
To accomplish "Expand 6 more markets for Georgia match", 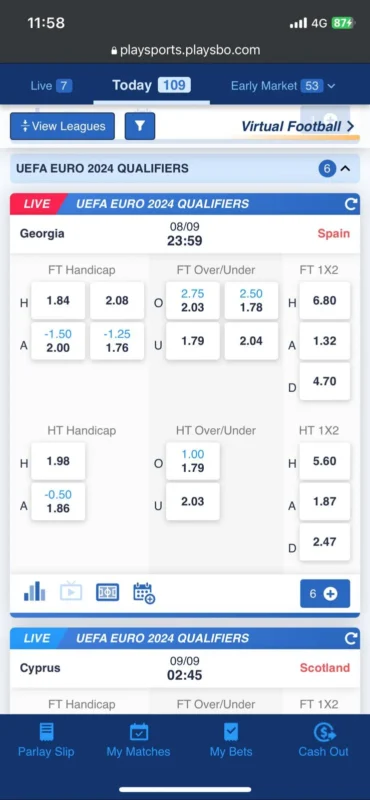I will [325, 593].
